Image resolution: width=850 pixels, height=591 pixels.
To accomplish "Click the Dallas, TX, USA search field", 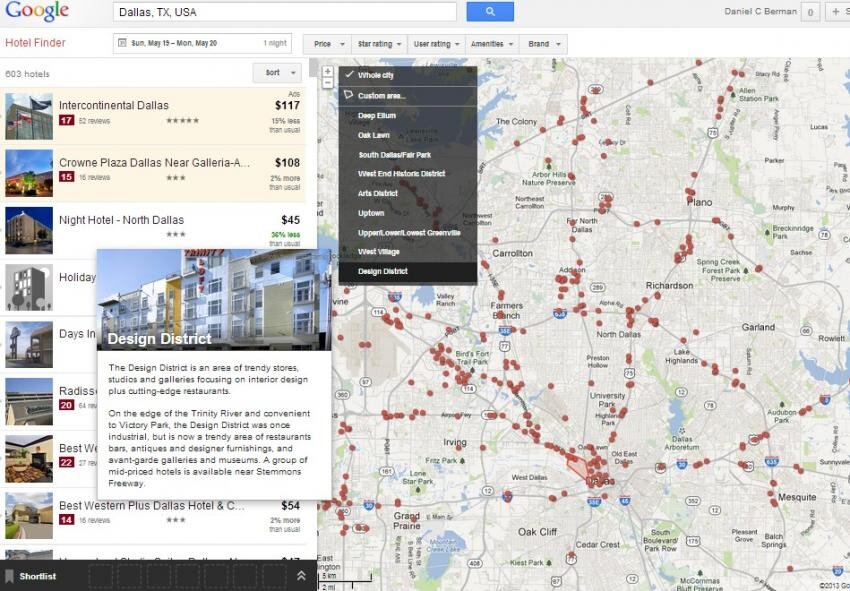I will point(285,12).
